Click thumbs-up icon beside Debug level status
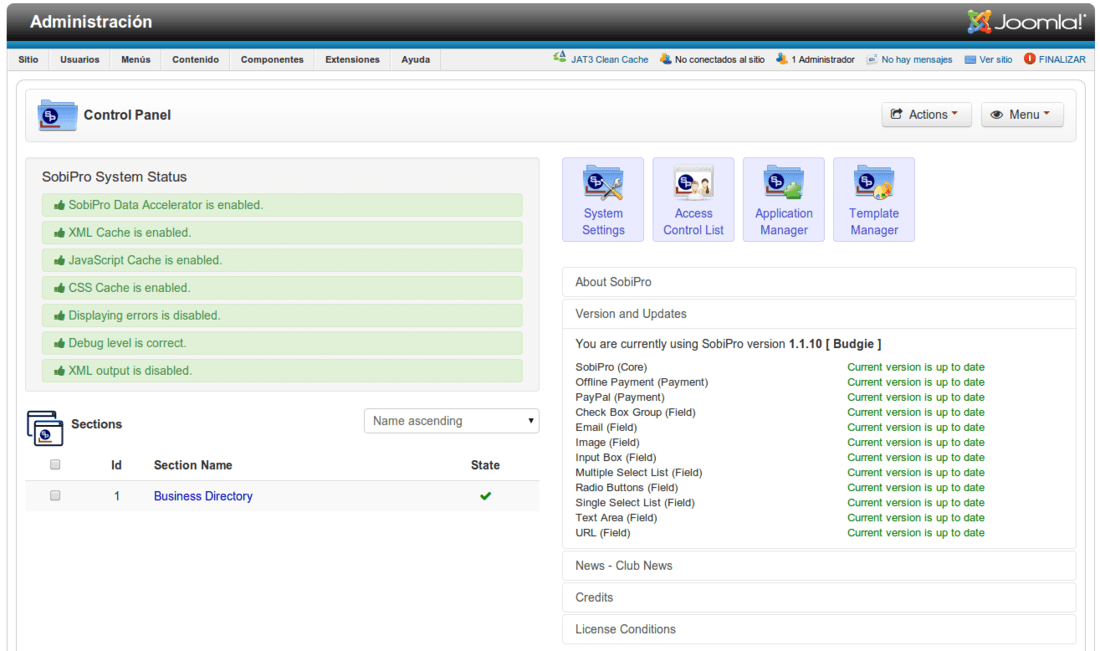 click(x=60, y=344)
